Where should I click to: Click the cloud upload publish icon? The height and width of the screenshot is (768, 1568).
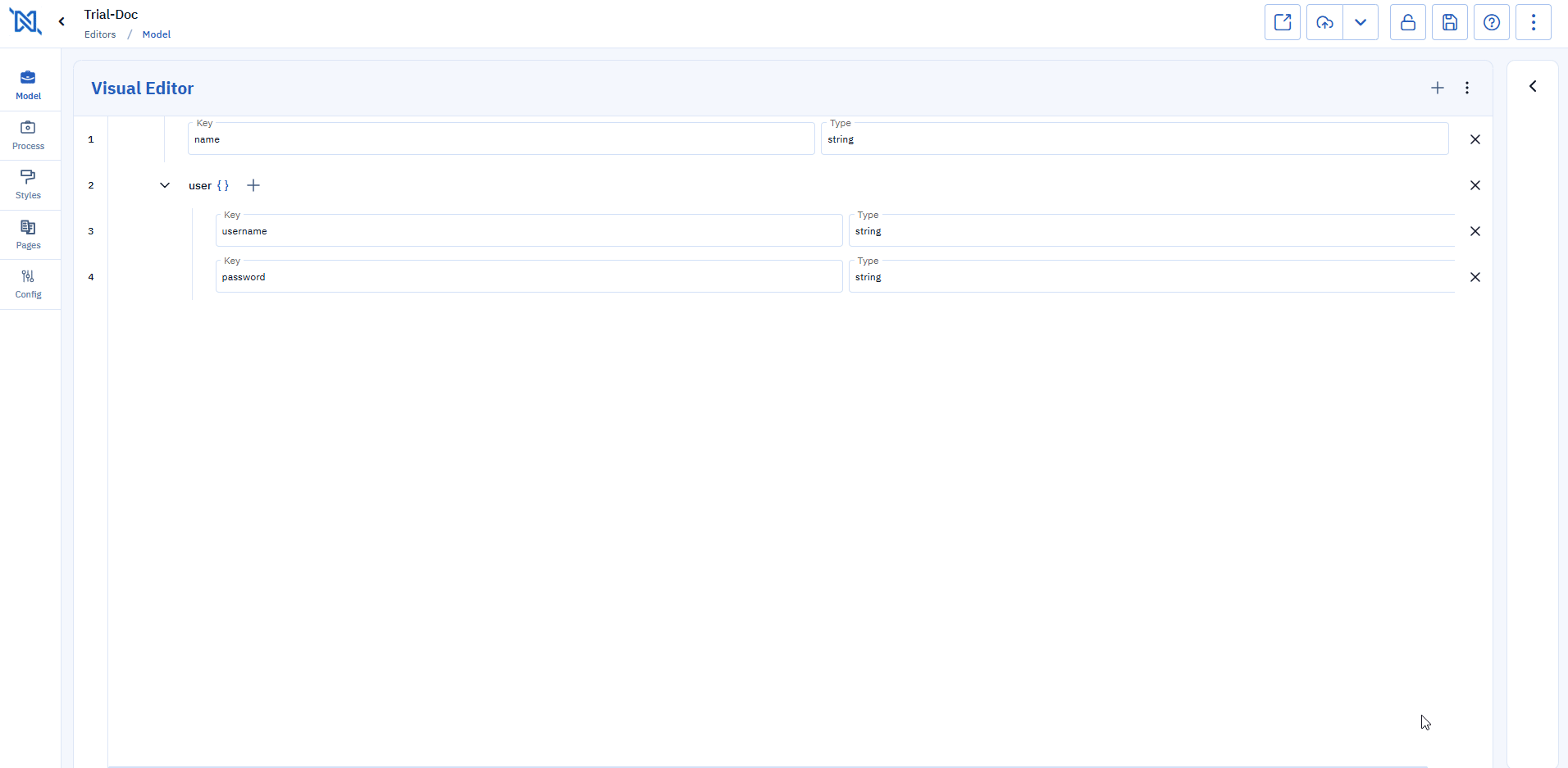[1324, 22]
